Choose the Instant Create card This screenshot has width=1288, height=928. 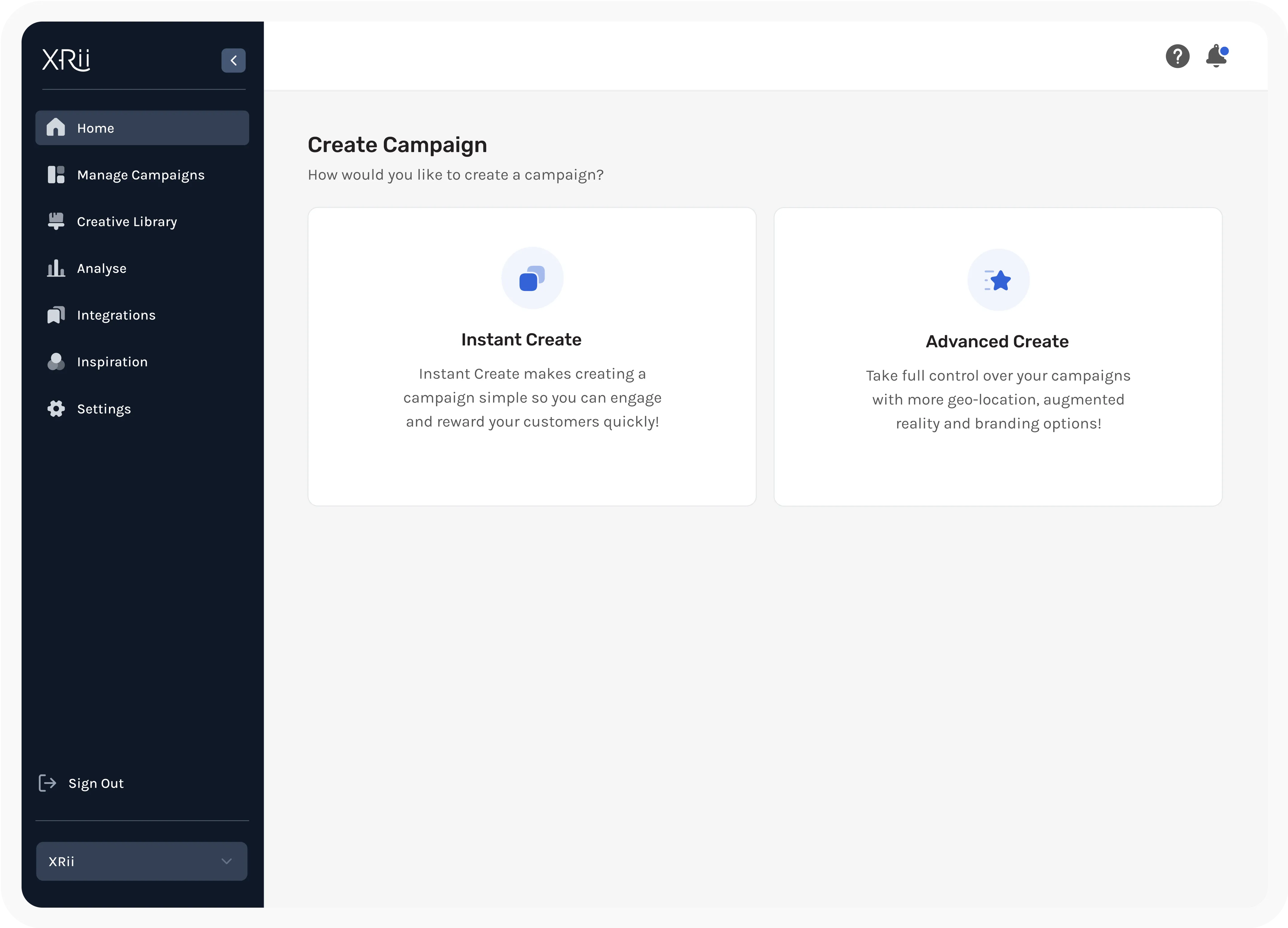click(x=531, y=357)
